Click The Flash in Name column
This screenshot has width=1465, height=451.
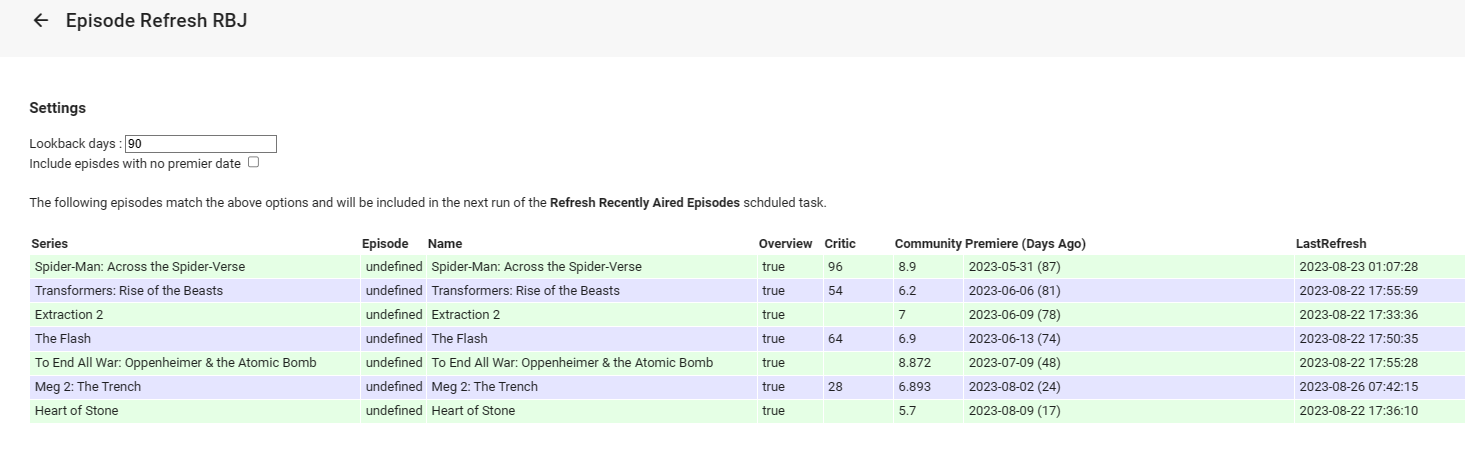point(592,339)
